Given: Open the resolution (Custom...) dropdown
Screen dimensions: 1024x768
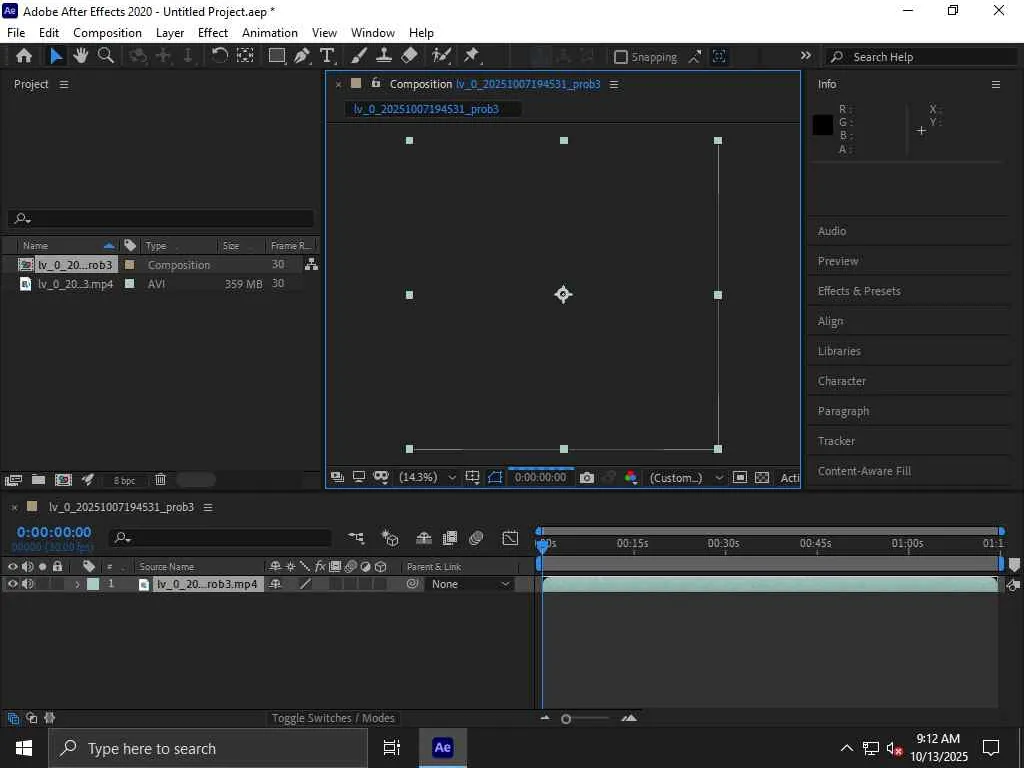Looking at the screenshot, I should coord(686,477).
